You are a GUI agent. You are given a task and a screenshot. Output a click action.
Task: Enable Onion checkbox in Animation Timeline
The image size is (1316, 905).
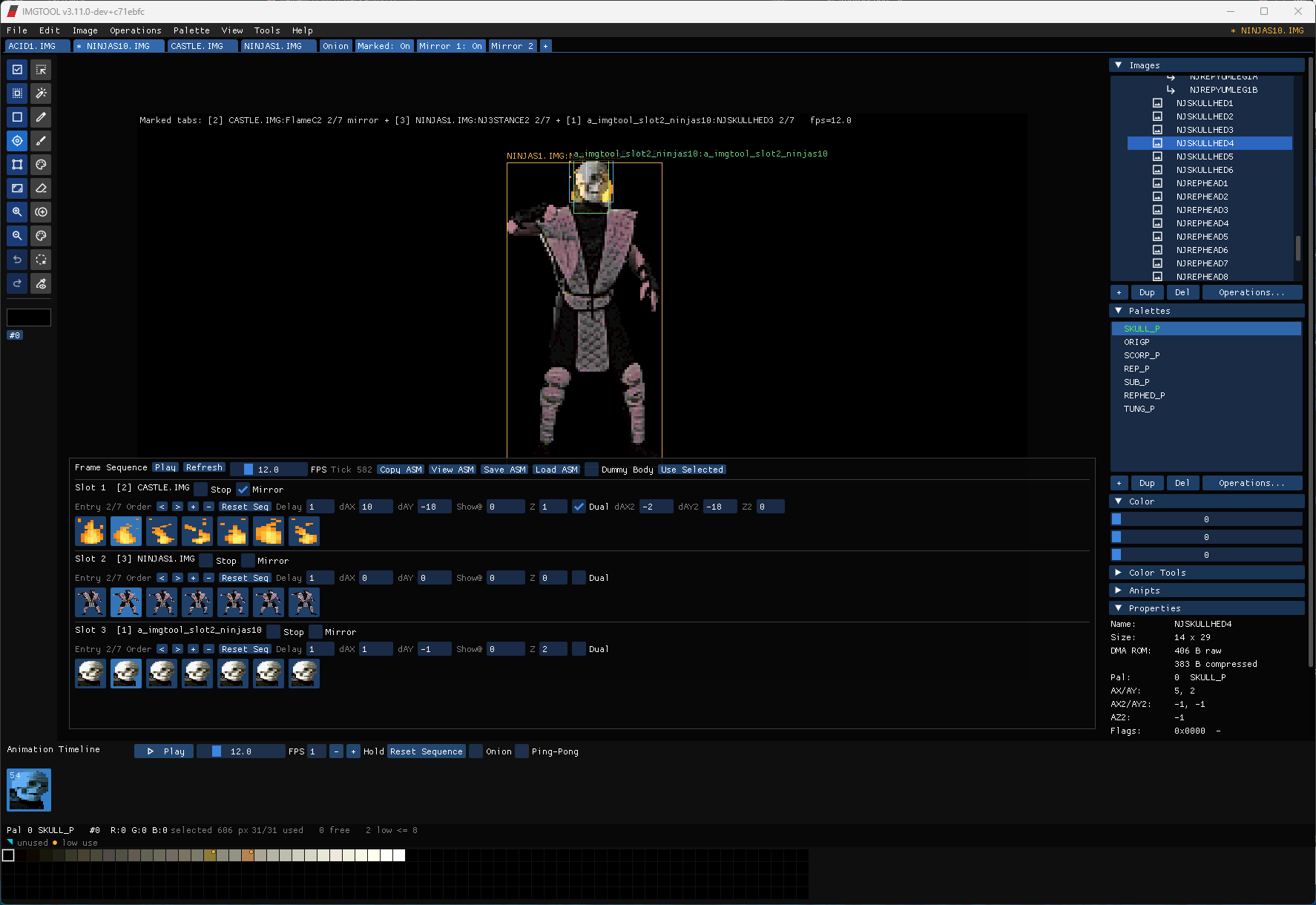click(476, 751)
